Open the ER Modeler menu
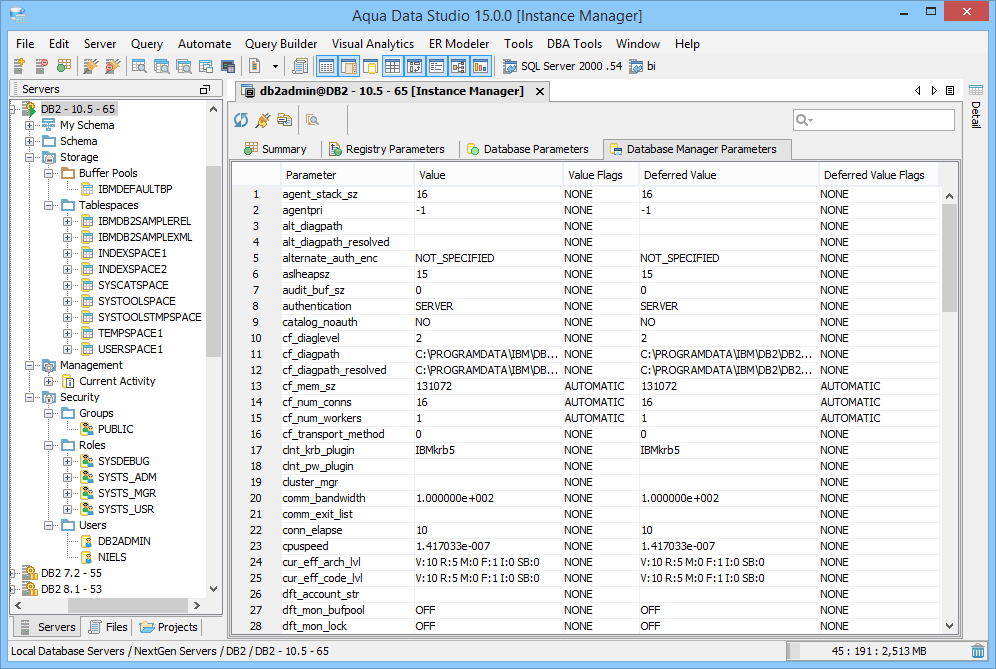The image size is (996, 669). click(x=458, y=43)
